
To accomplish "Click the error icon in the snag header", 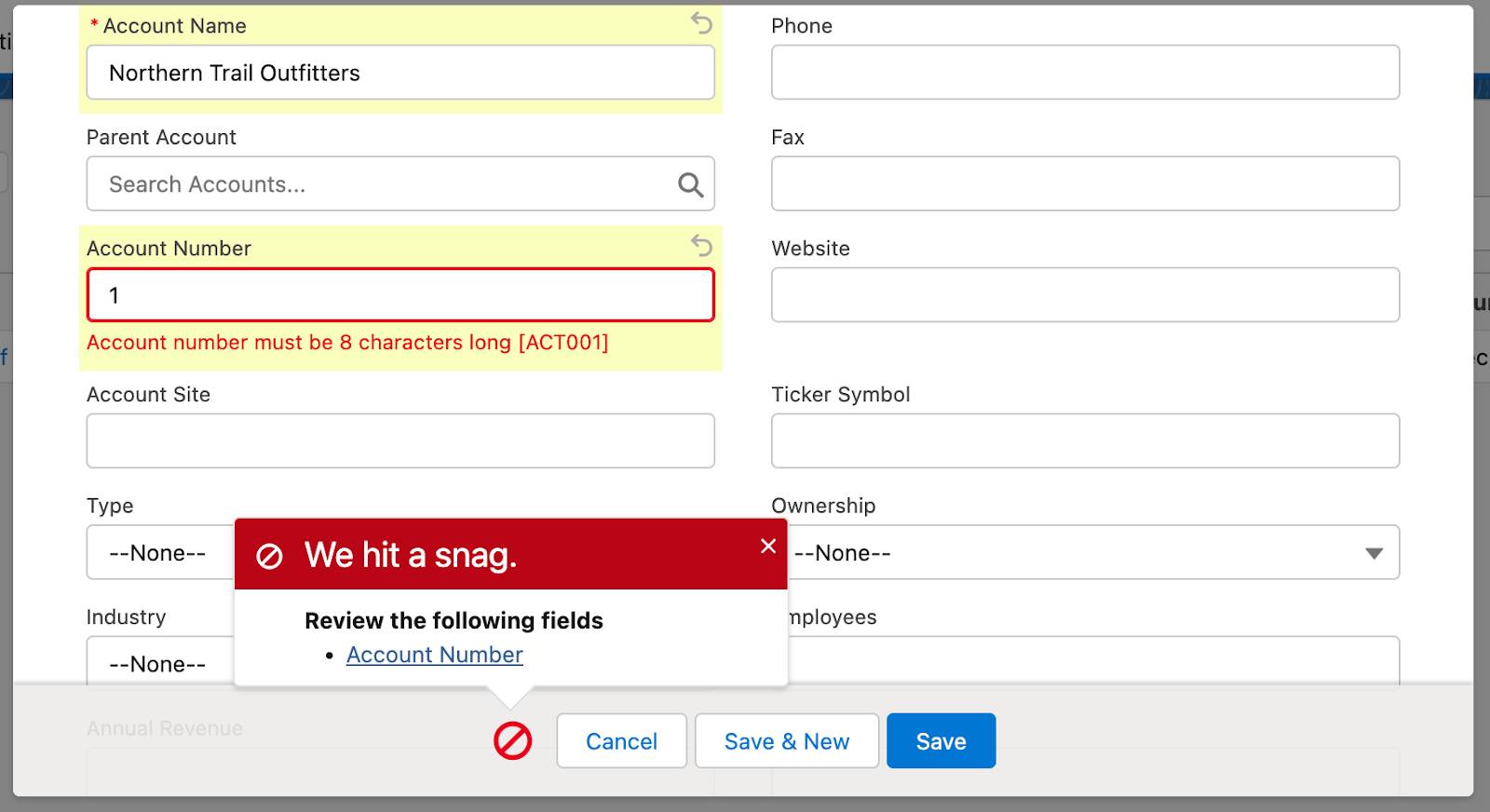I will [269, 557].
